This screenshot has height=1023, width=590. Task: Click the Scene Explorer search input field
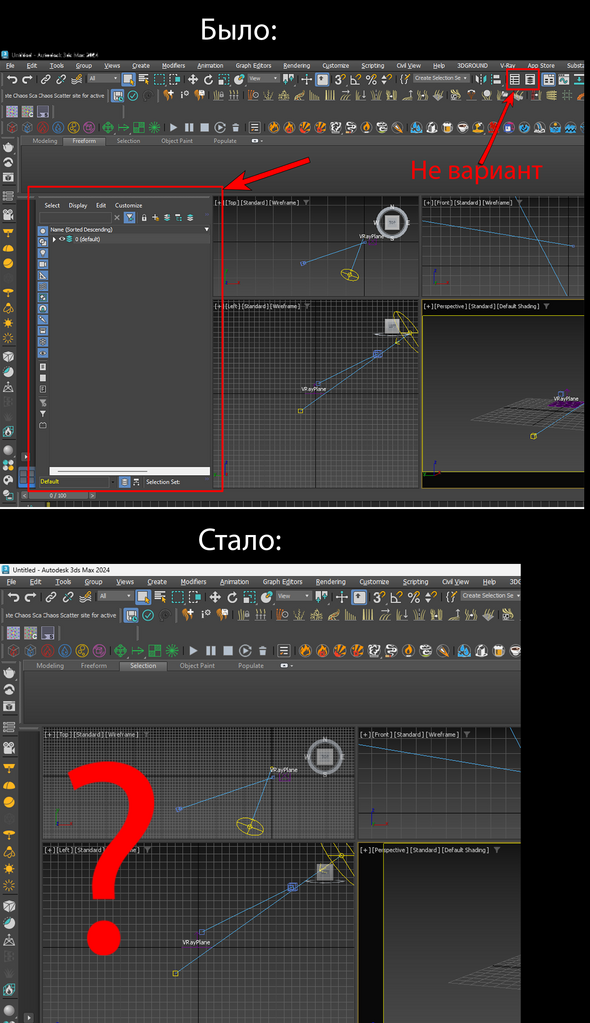(x=75, y=217)
